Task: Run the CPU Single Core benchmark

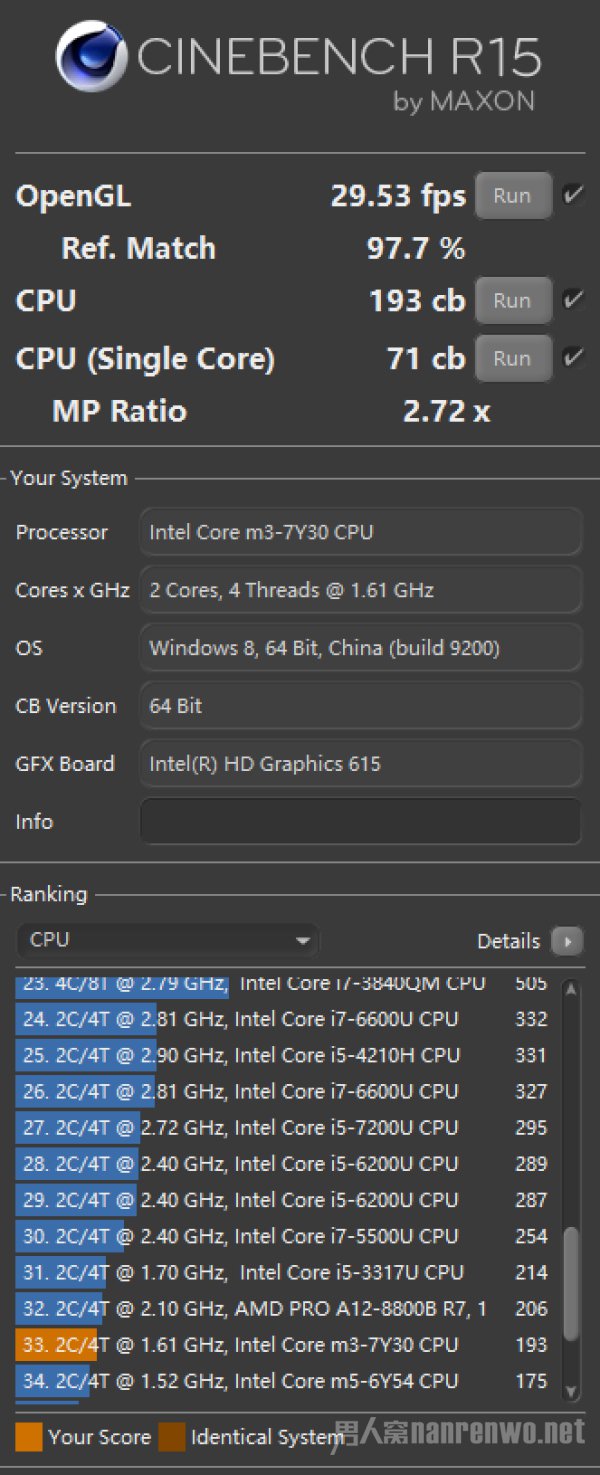Action: point(513,358)
